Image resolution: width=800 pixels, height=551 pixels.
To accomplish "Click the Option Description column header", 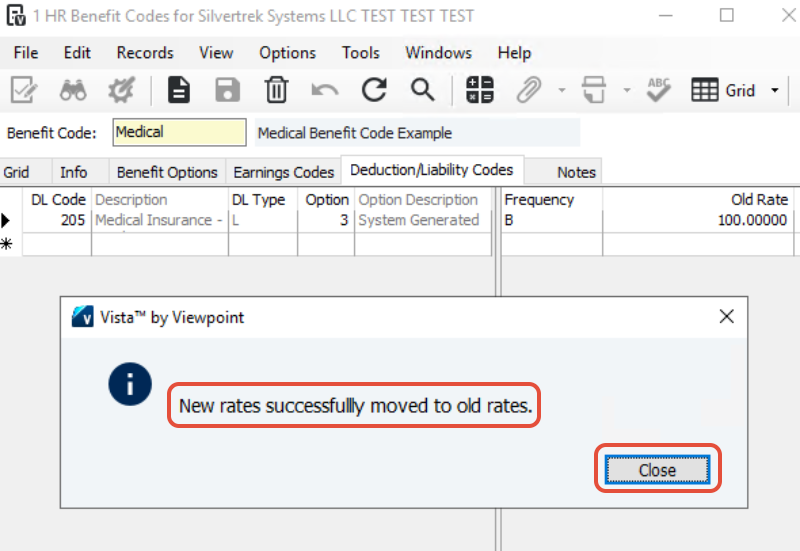I will pos(423,199).
